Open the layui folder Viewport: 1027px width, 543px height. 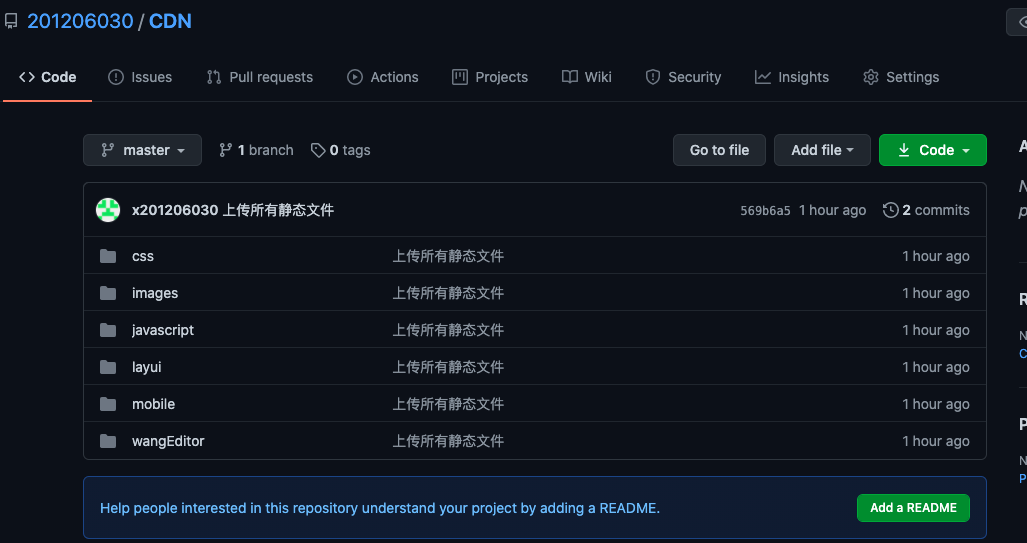147,367
